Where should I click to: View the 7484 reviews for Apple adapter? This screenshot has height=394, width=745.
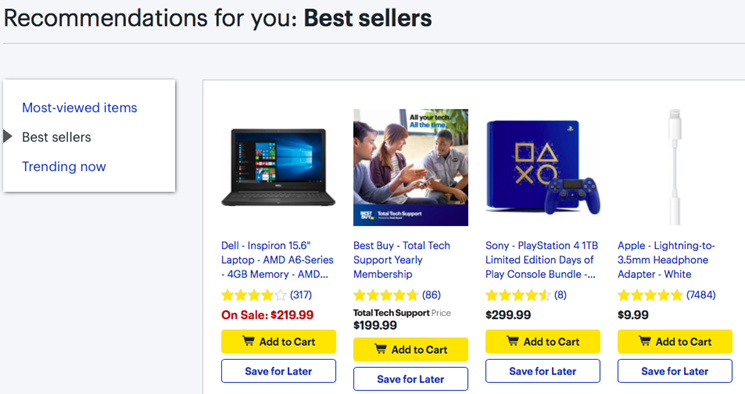[701, 295]
